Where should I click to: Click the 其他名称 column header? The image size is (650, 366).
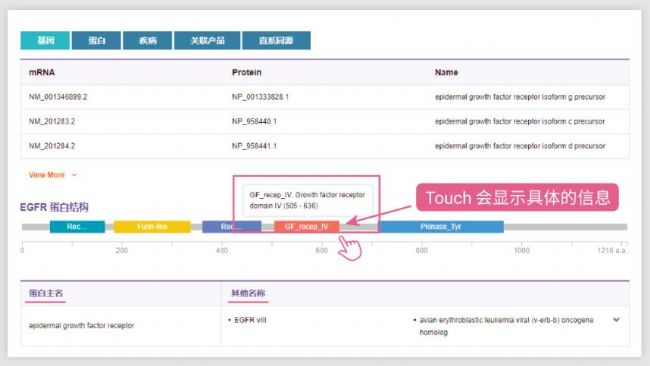click(248, 293)
